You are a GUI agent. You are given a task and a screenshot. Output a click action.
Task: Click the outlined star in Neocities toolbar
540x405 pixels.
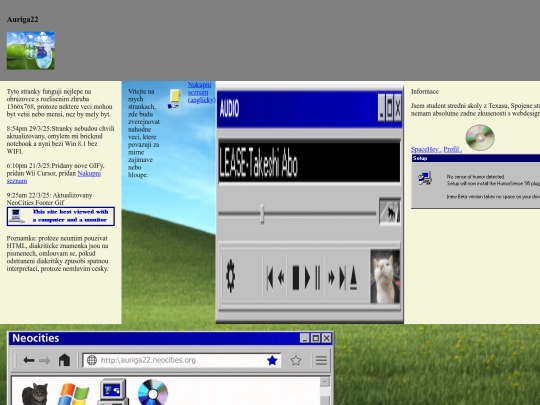(x=296, y=360)
